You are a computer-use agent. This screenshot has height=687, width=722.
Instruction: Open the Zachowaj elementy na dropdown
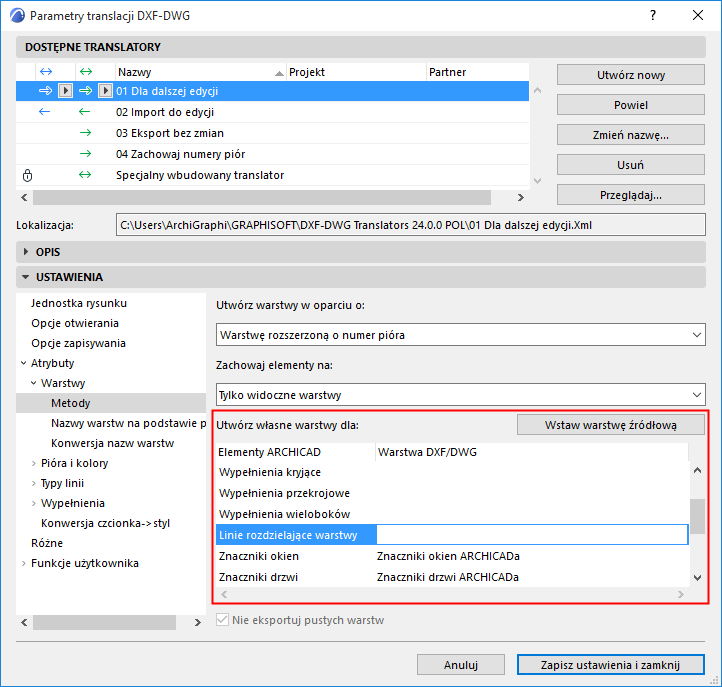460,395
